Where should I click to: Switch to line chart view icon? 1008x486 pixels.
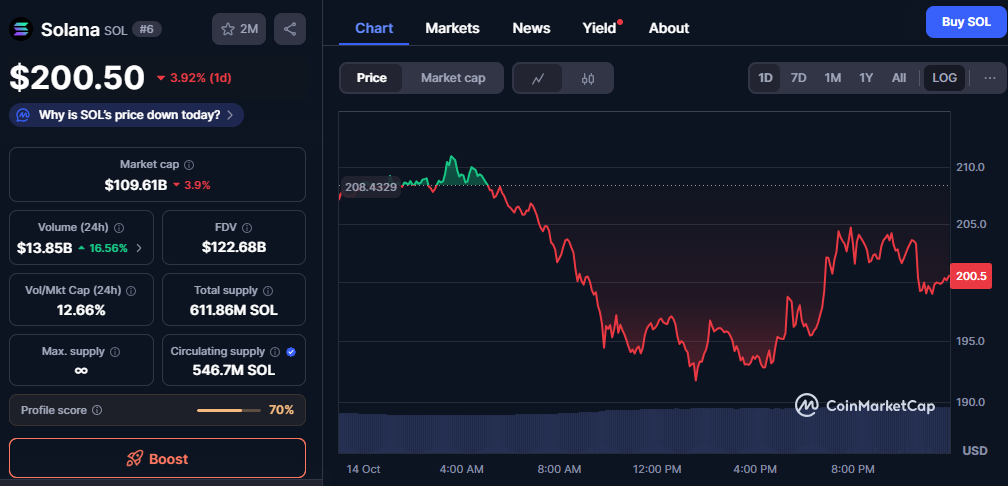[538, 78]
